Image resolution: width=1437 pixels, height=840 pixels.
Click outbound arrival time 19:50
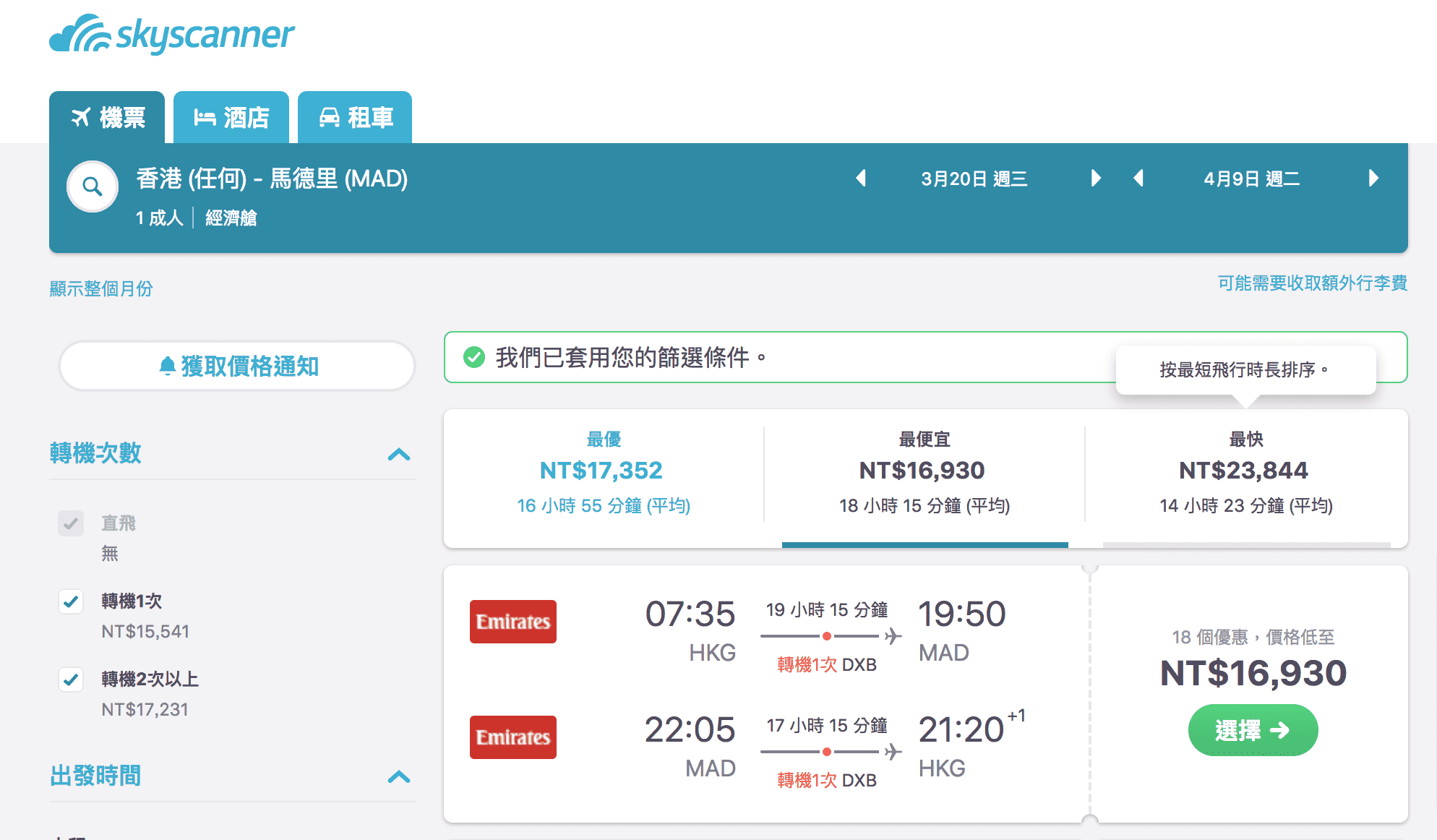(962, 614)
